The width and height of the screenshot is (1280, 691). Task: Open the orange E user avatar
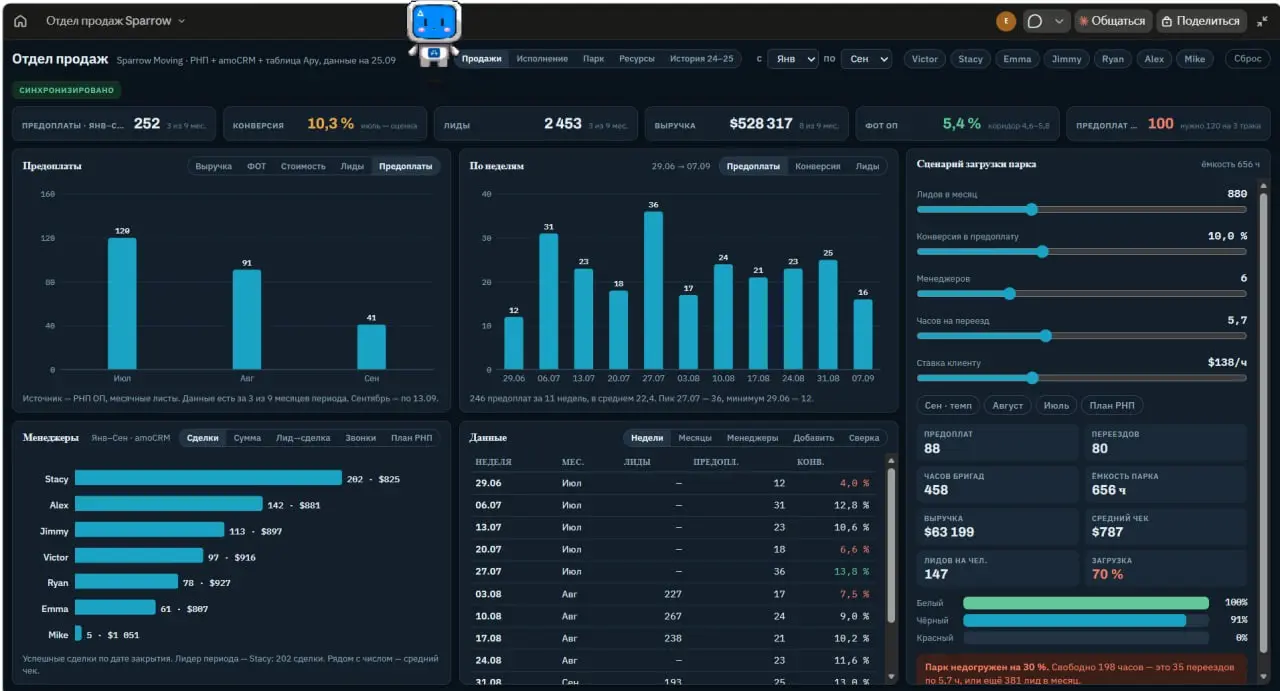[1006, 21]
